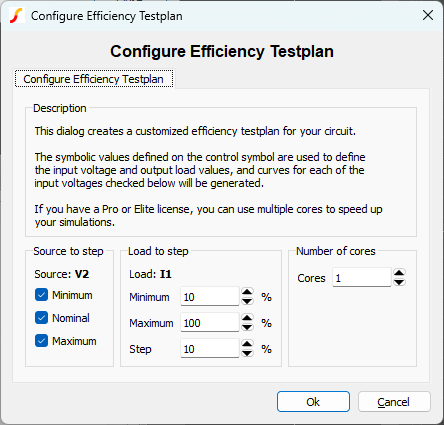Dismiss dialog using the Cancel button
444x425 pixels.
(394, 402)
